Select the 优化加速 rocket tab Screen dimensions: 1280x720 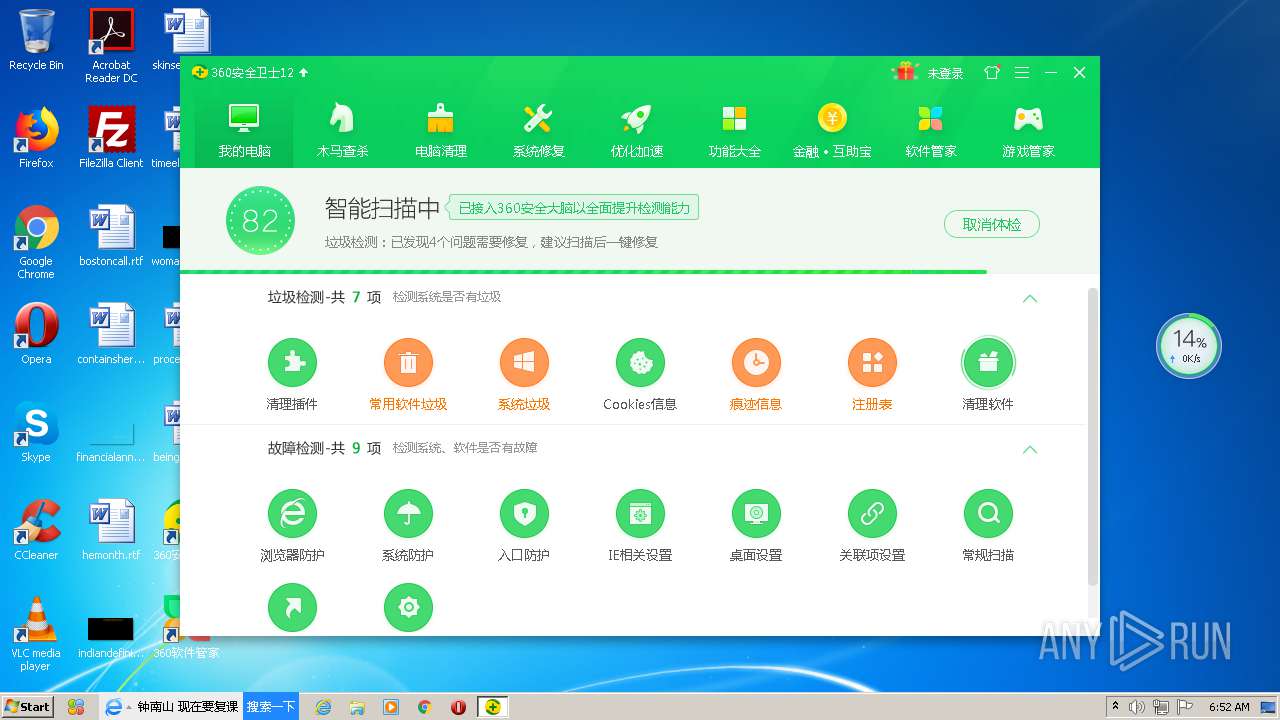pyautogui.click(x=636, y=130)
